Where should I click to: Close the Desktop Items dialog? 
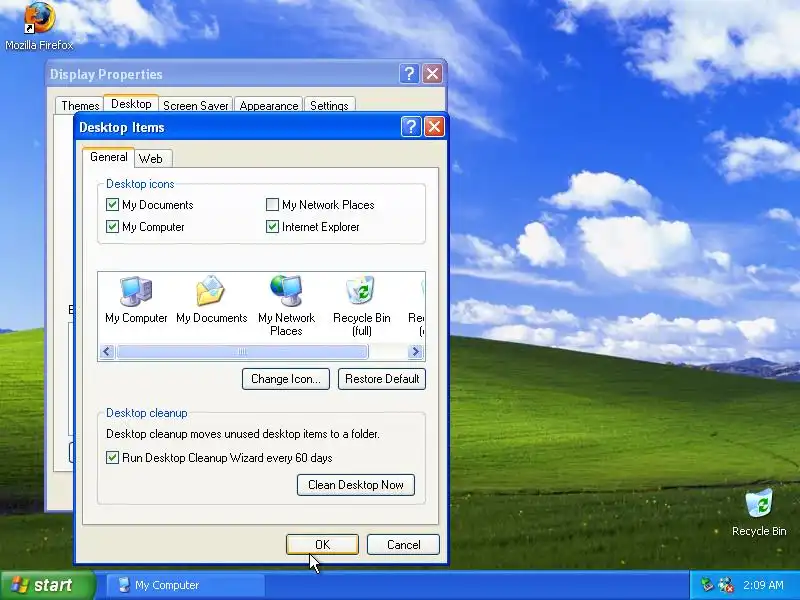pyautogui.click(x=434, y=127)
